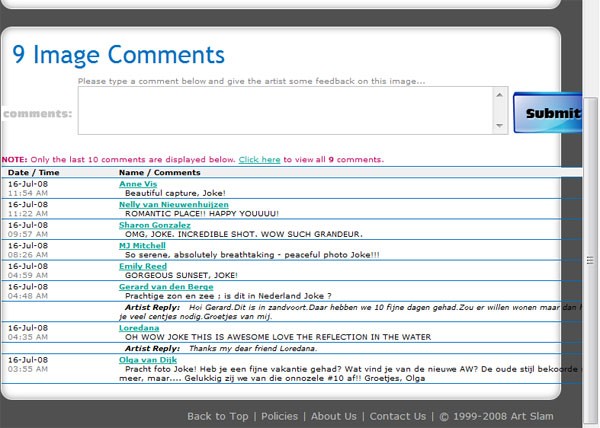Click the timestamp '11:54 AM'
This screenshot has height=428, width=600.
(x=28, y=193)
